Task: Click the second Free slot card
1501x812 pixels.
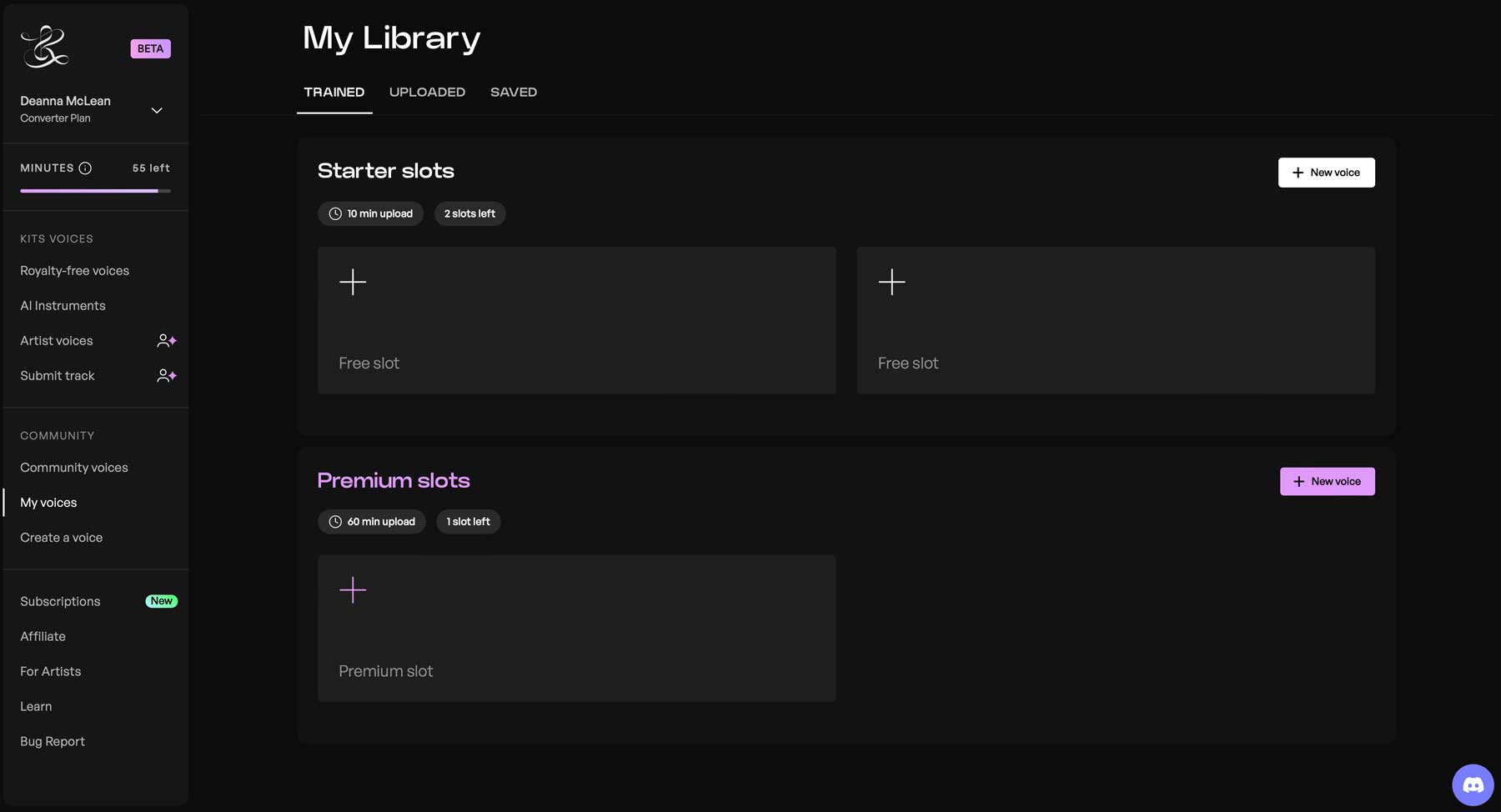Action: point(1116,320)
